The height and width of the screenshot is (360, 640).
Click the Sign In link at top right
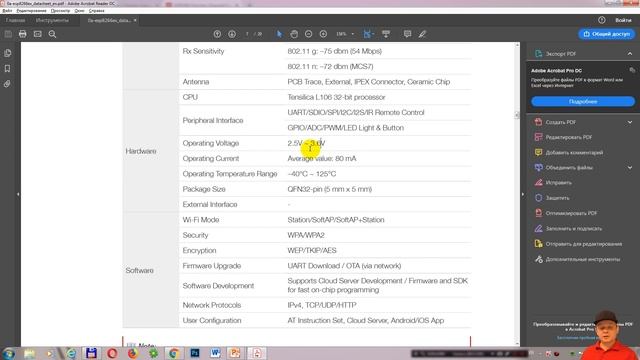(623, 20)
